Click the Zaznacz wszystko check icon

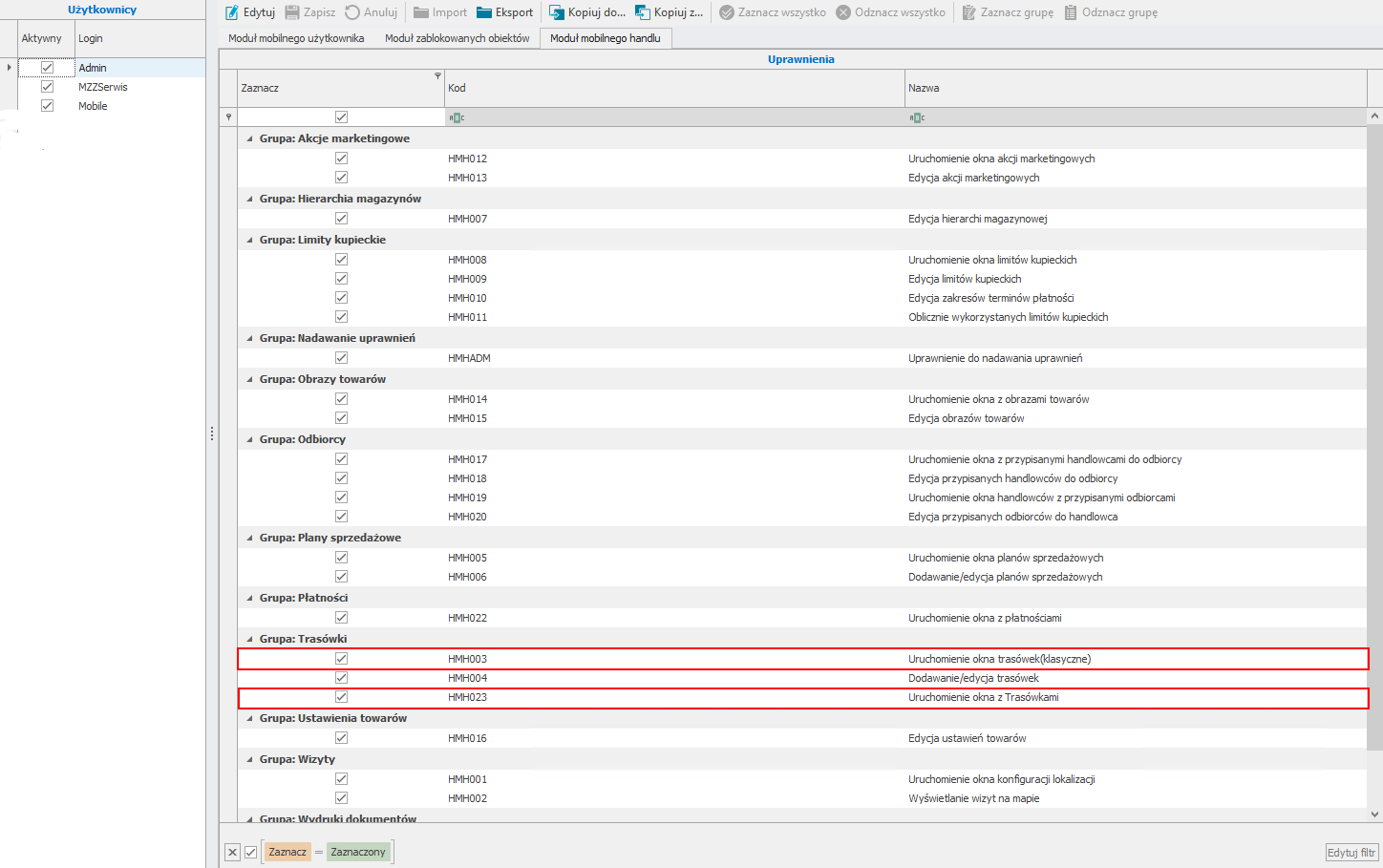click(727, 12)
